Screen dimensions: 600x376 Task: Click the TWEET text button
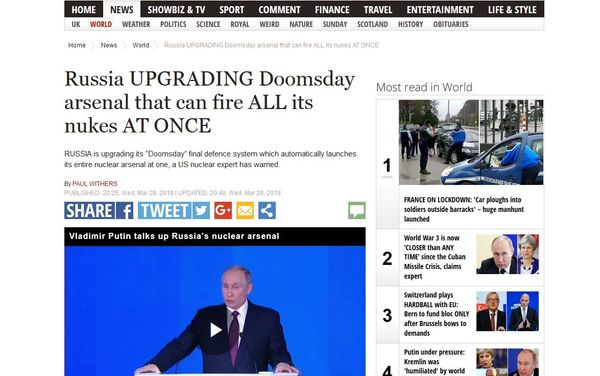[x=165, y=211]
